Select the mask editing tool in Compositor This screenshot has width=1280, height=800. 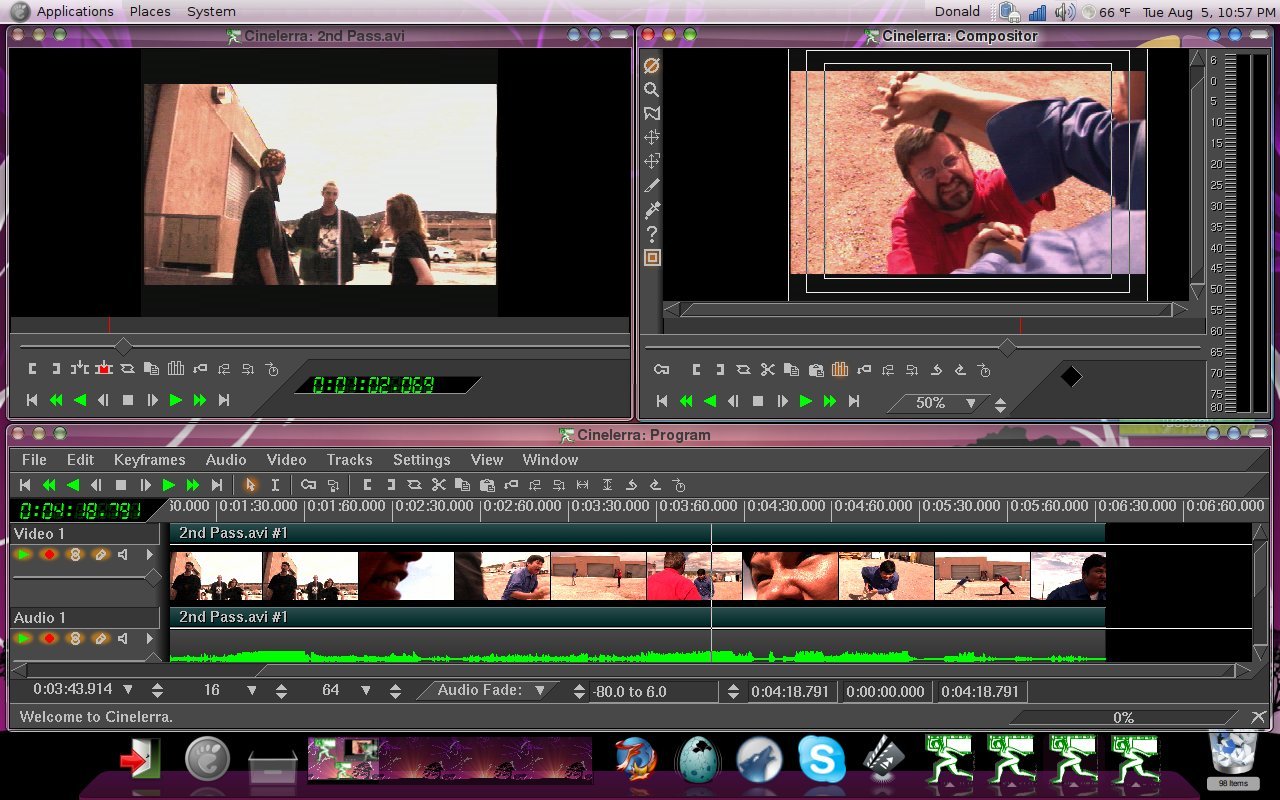(x=652, y=113)
